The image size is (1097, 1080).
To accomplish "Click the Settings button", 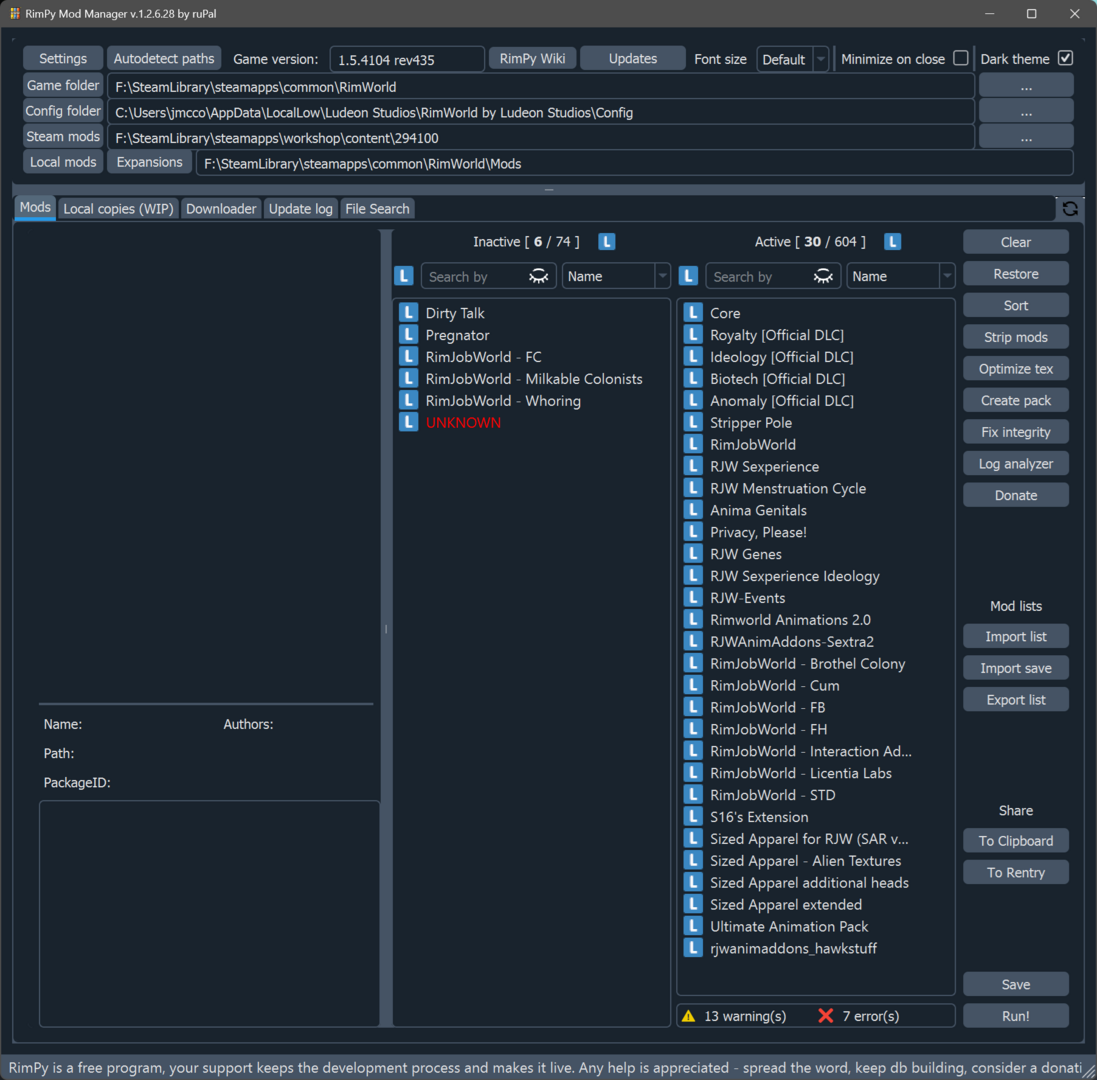I will pos(63,58).
